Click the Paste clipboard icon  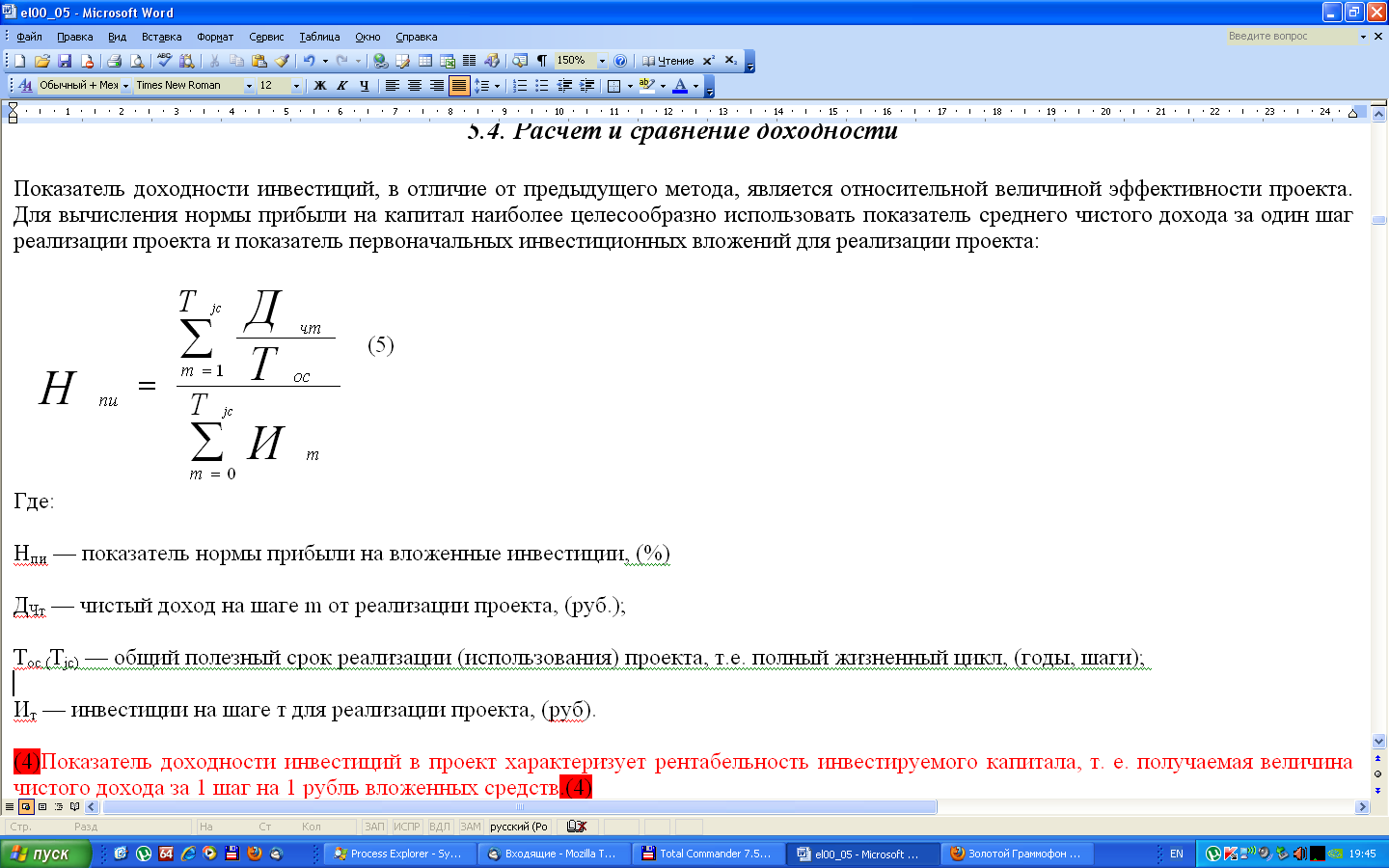coord(259,61)
